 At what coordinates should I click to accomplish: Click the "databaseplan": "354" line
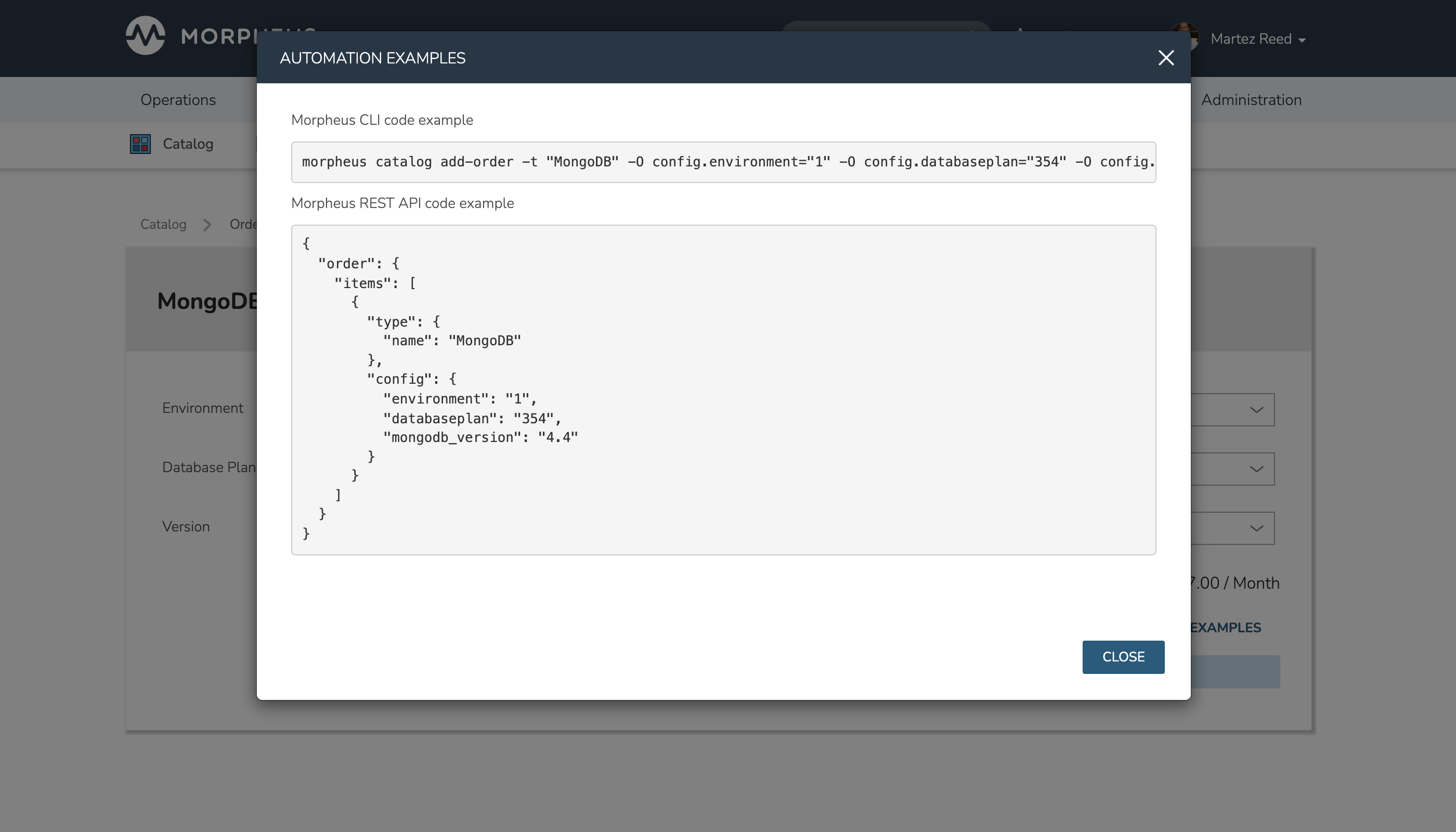(472, 419)
